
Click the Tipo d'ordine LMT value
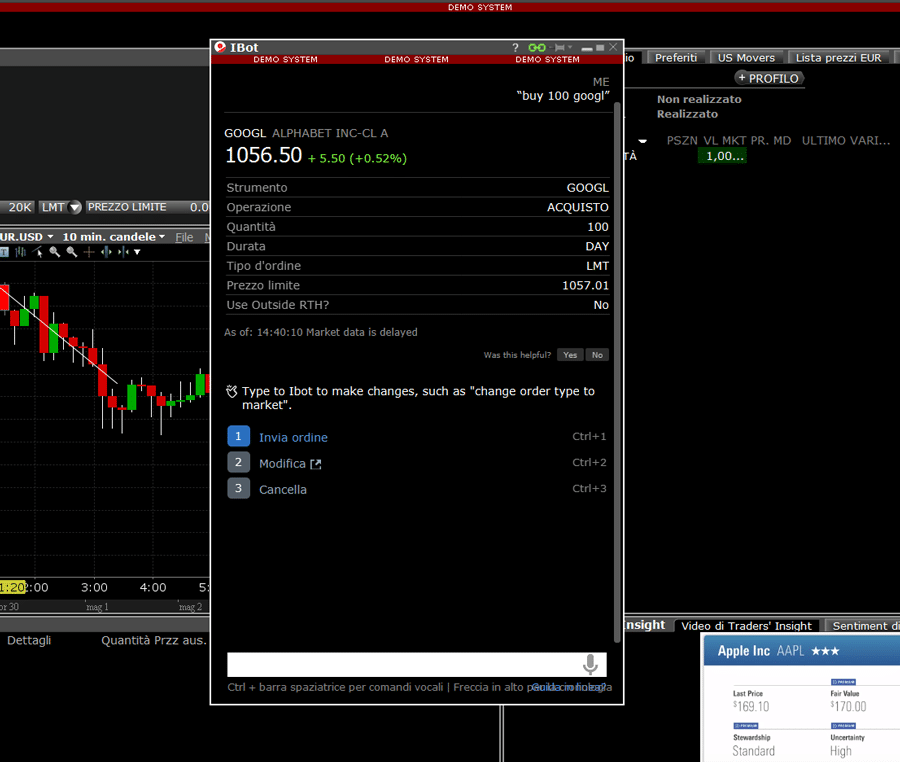pyautogui.click(x=597, y=266)
